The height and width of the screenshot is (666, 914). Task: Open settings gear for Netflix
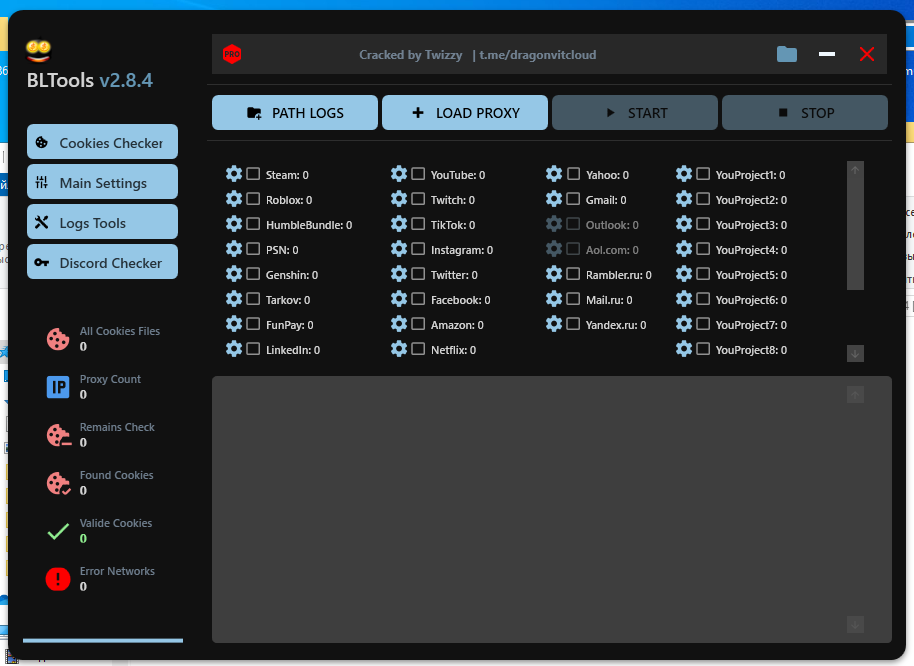399,349
